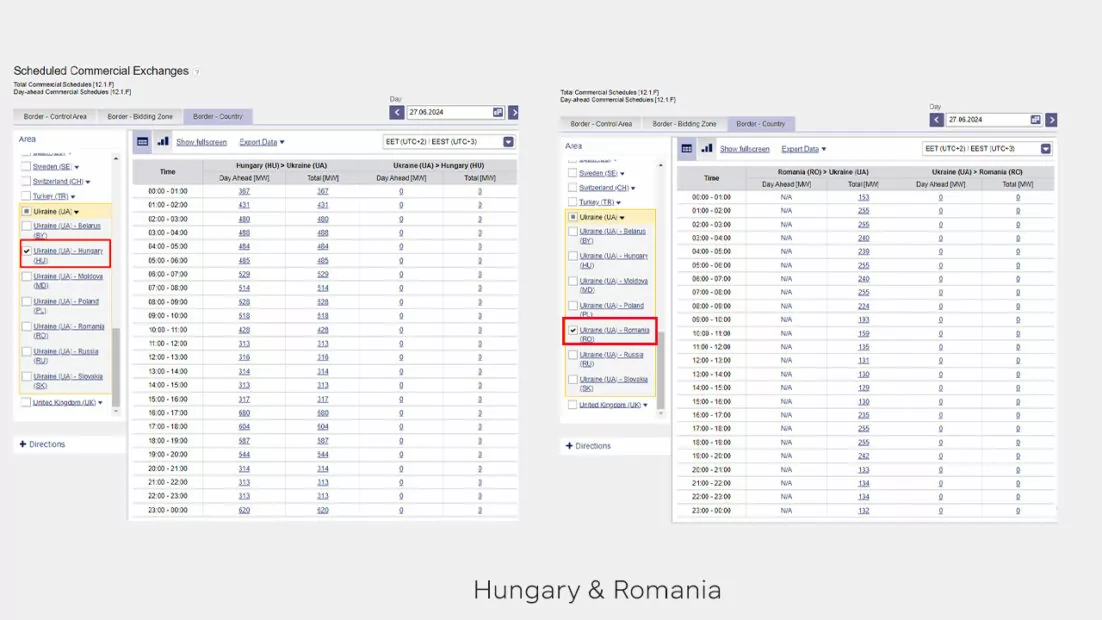The height and width of the screenshot is (620, 1102).
Task: Open Export Data dropdown in Hungary panel
Action: [261, 142]
